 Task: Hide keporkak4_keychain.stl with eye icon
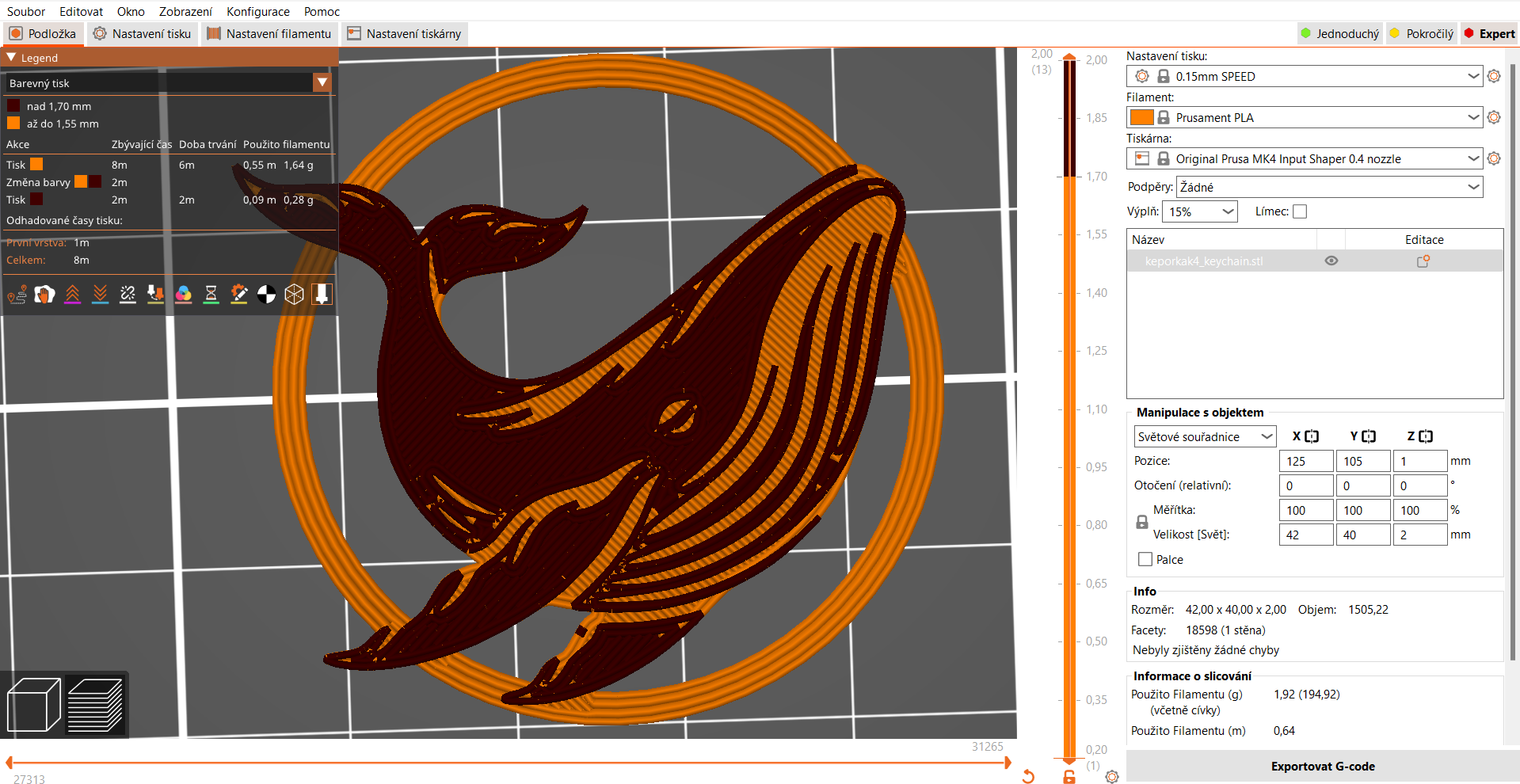(1331, 261)
